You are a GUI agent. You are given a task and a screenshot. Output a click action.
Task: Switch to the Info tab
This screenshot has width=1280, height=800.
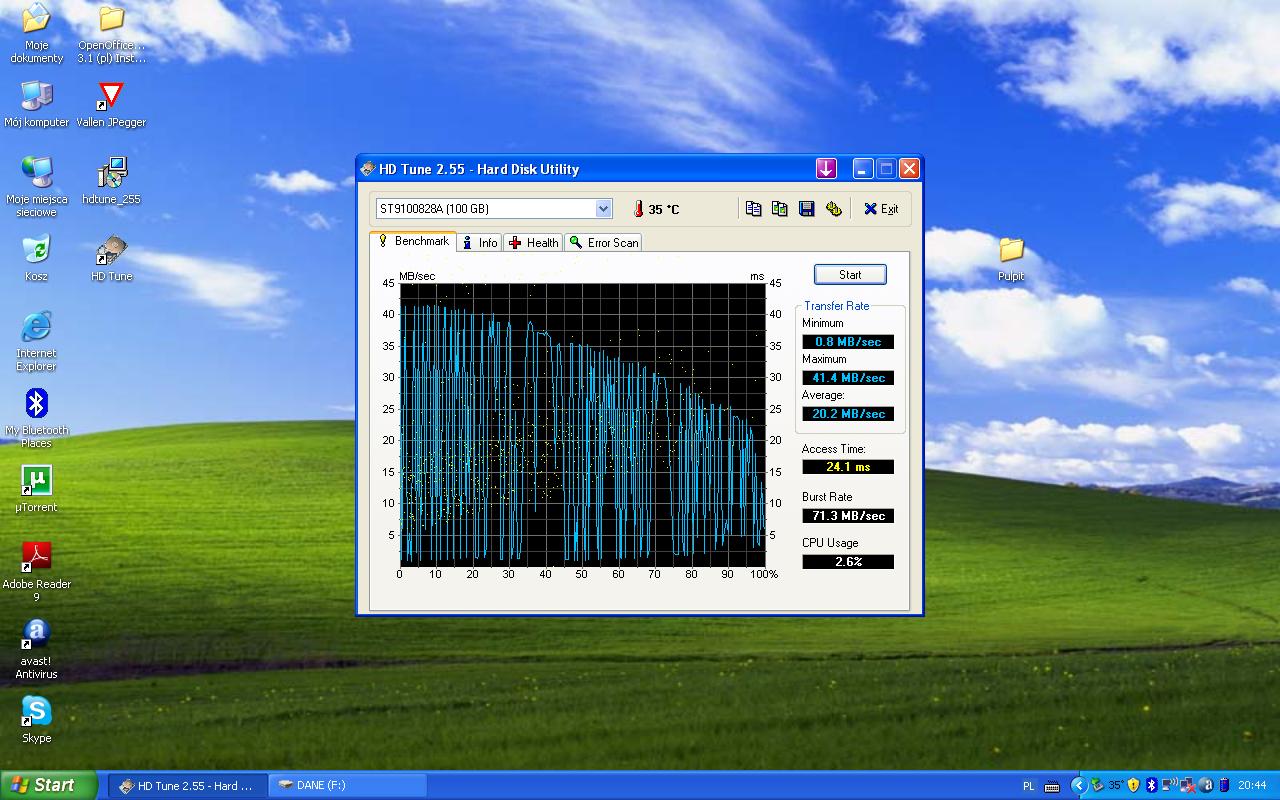click(x=479, y=243)
